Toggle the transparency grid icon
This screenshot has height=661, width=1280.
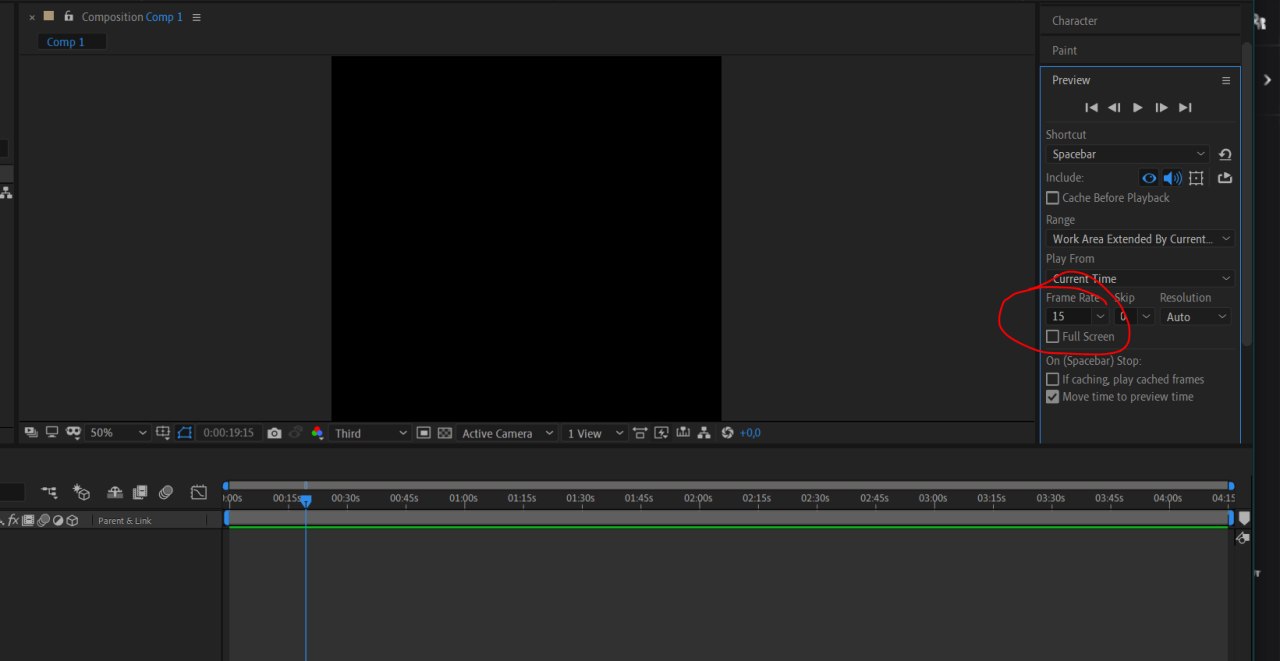pos(445,433)
